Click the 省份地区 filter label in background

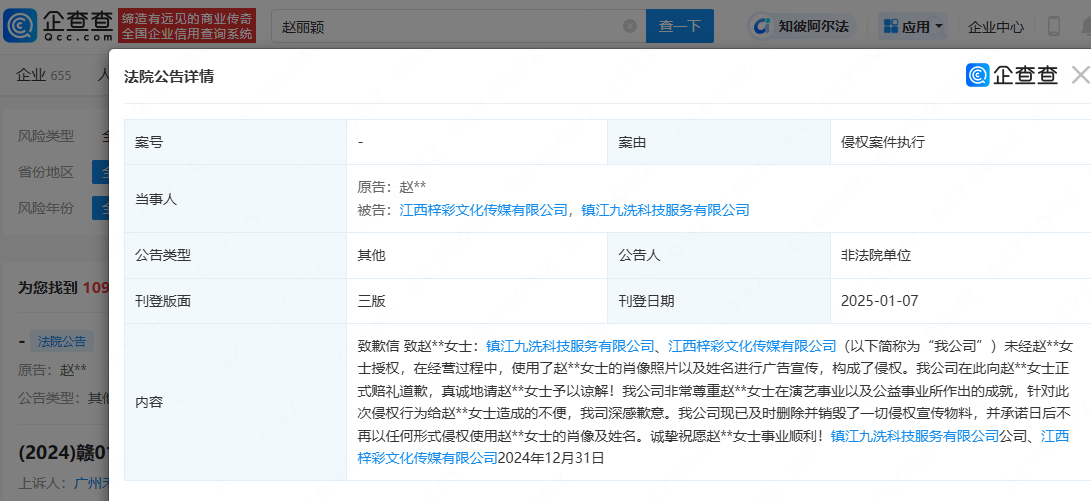point(46,172)
